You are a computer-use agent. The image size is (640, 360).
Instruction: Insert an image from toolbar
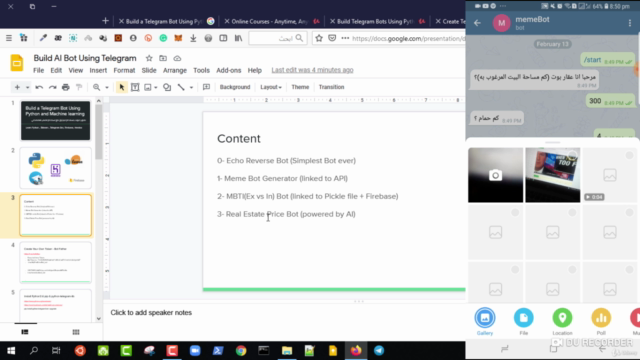point(148,87)
